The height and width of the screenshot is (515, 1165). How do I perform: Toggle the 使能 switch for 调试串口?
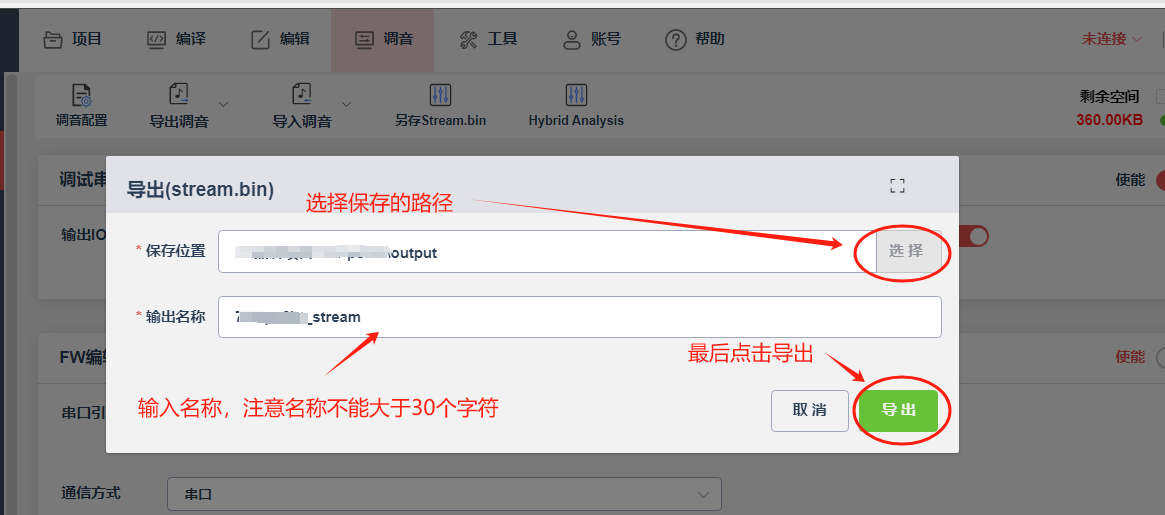[x=1160, y=179]
